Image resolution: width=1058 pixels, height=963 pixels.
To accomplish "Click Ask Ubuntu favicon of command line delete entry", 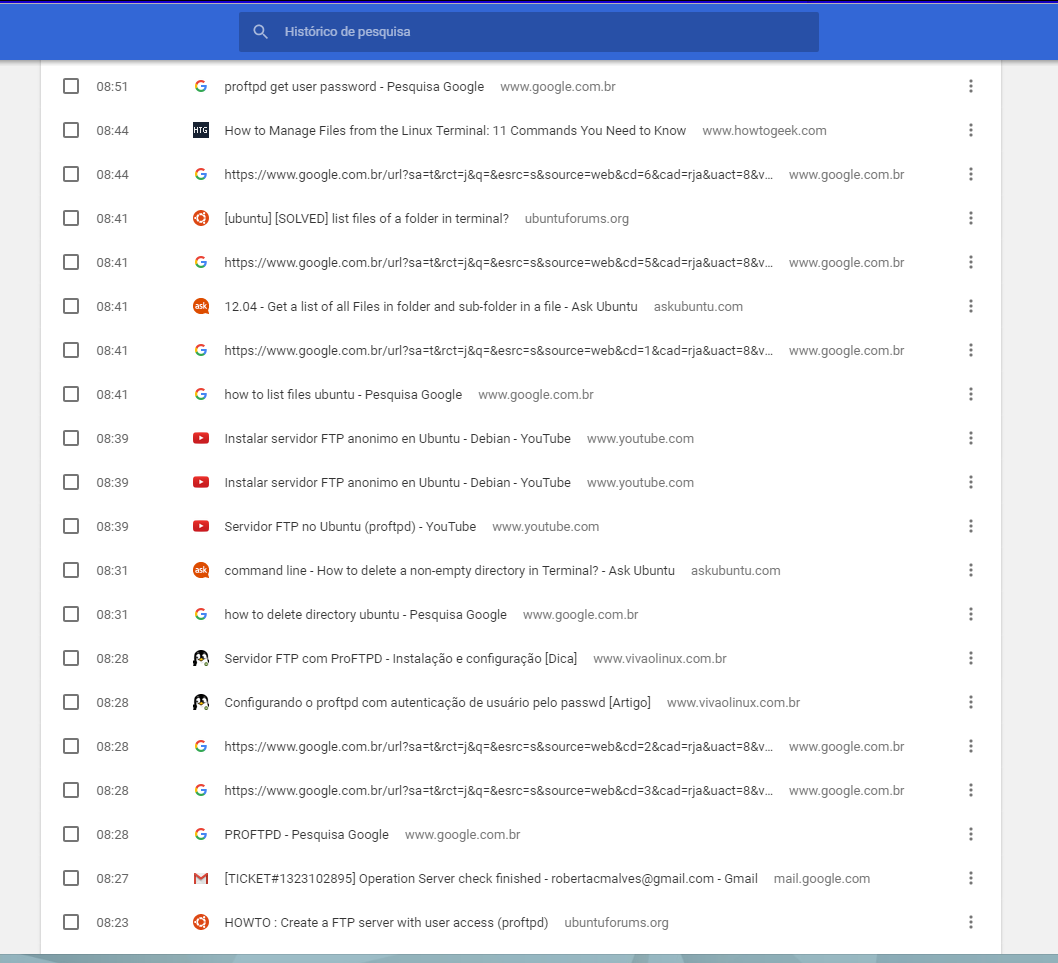I will pos(200,570).
